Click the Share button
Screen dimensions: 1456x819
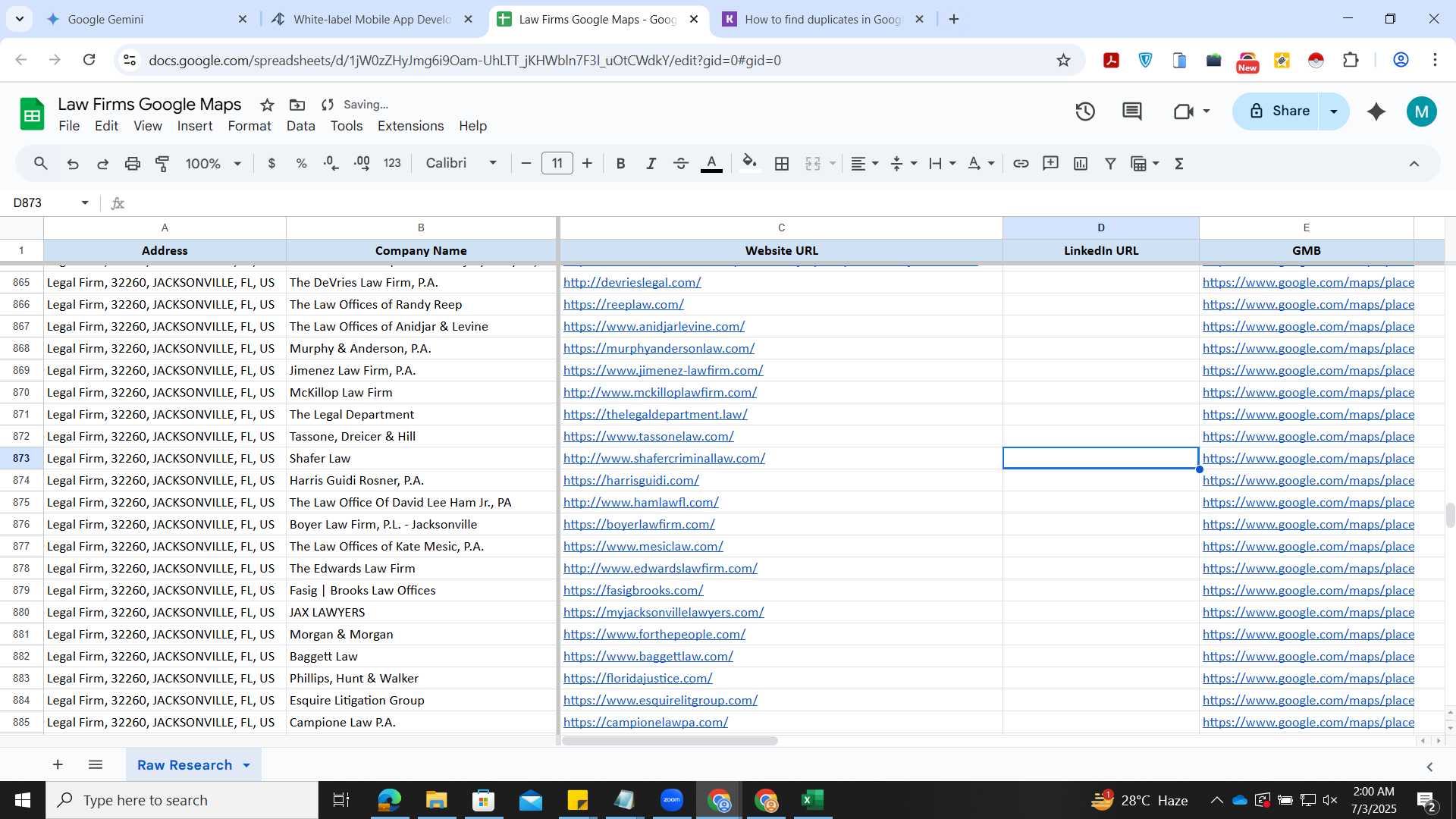(x=1278, y=111)
